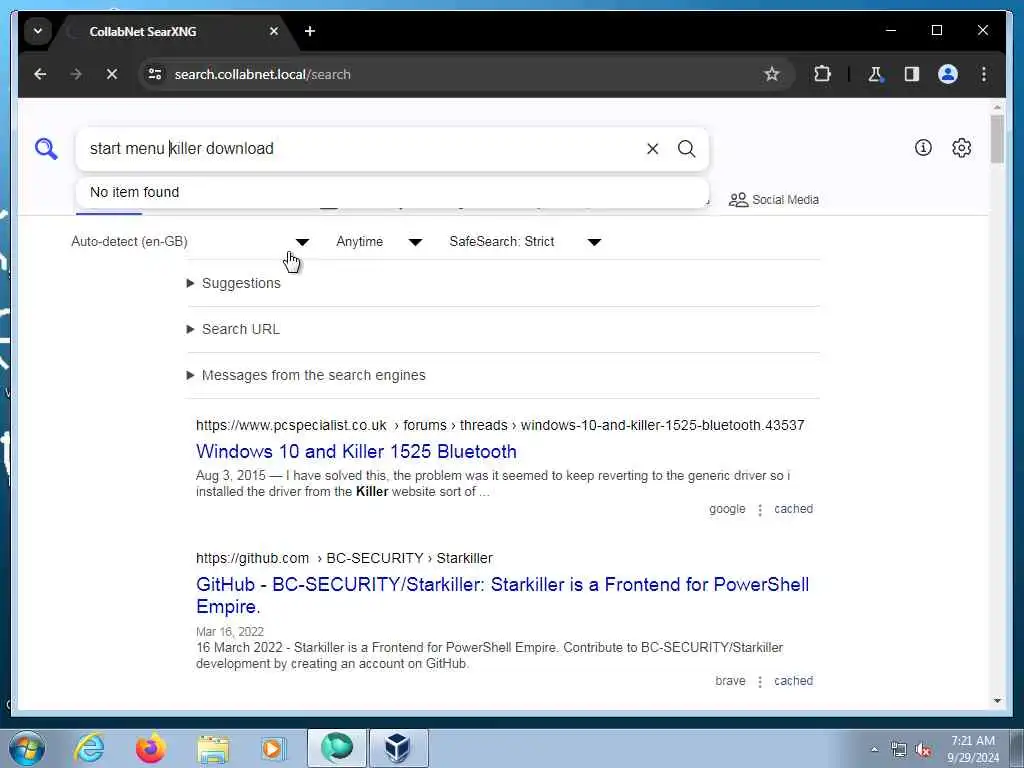The image size is (1024, 768).
Task: Click the google engine label
Action: (727, 509)
